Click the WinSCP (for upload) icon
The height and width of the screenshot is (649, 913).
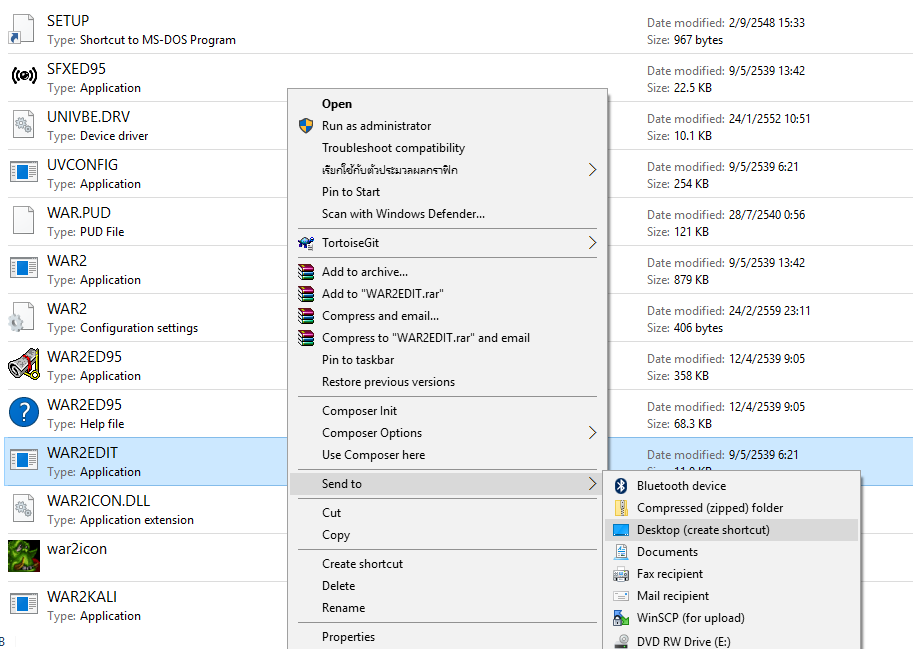click(x=621, y=618)
